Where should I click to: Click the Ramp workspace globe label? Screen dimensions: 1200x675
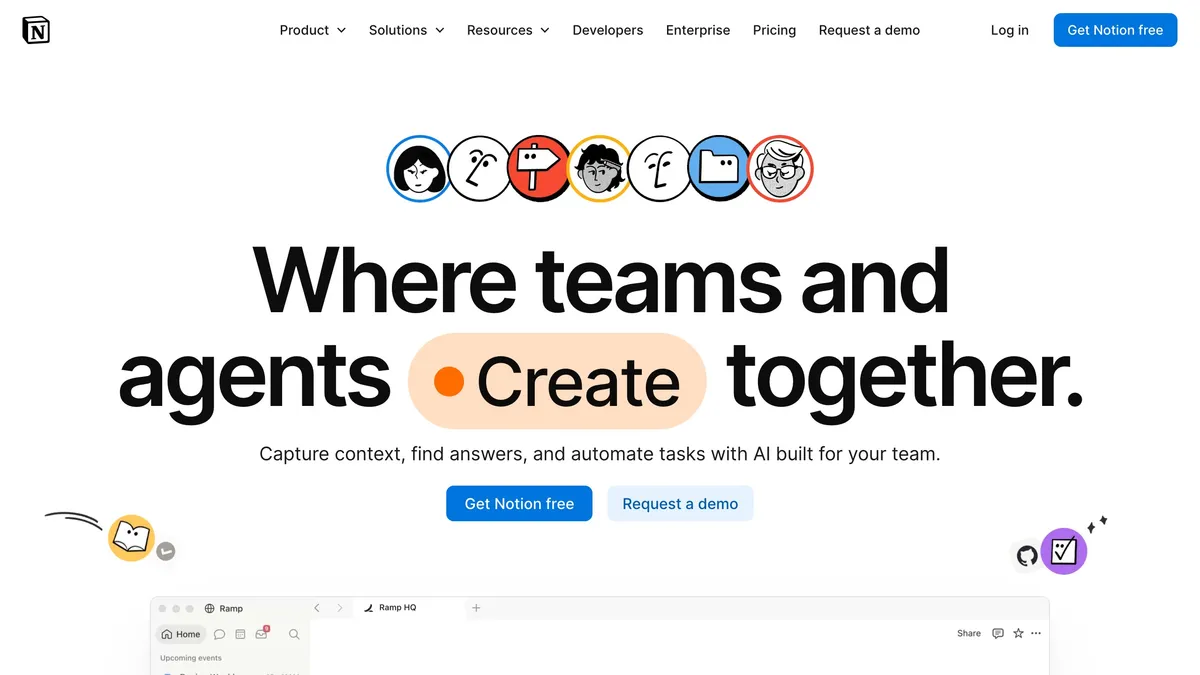[224, 608]
